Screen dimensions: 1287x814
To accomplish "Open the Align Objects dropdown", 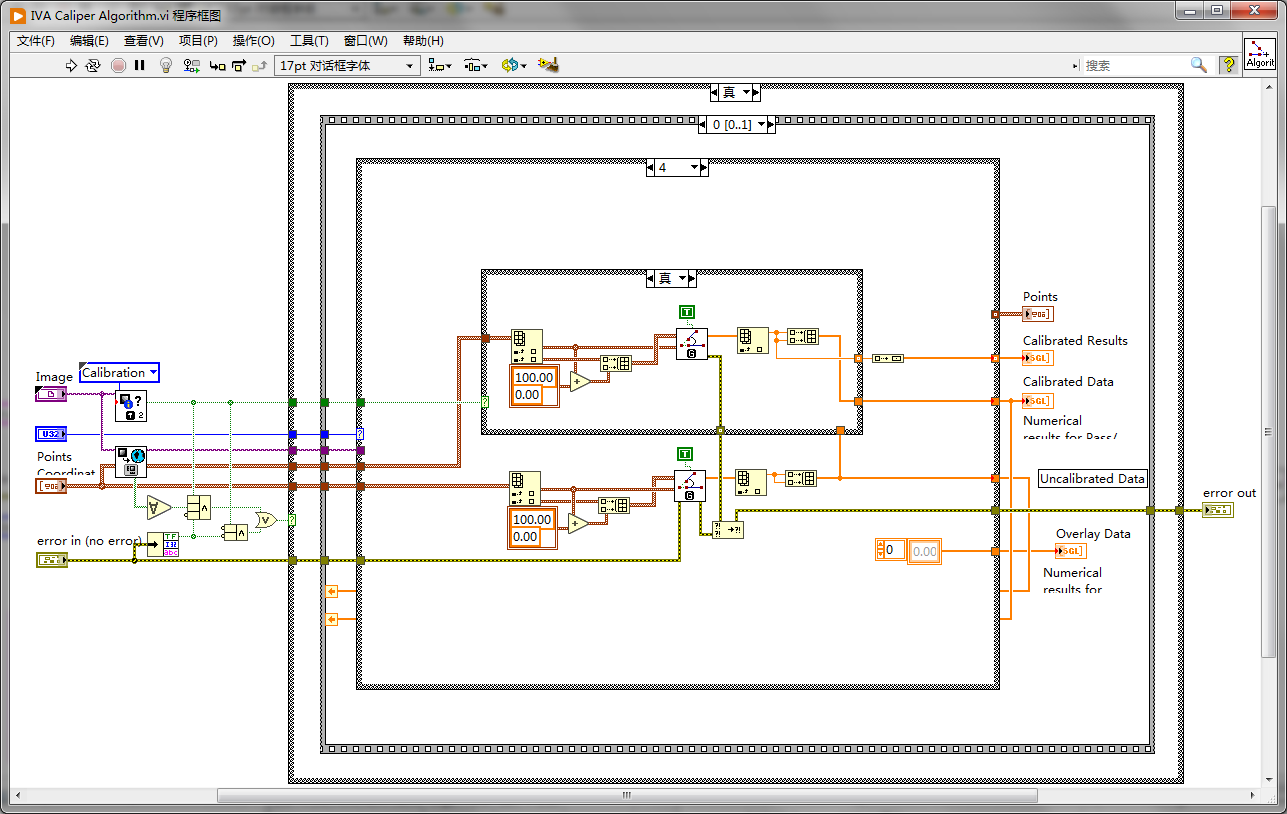I will tap(439, 65).
